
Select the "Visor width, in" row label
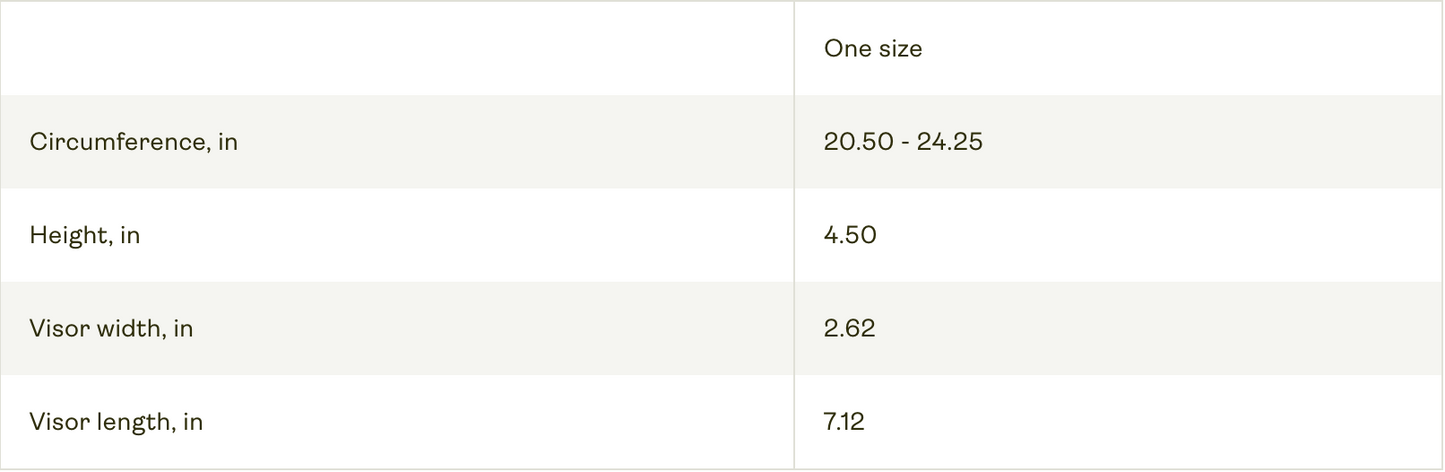[x=111, y=328]
